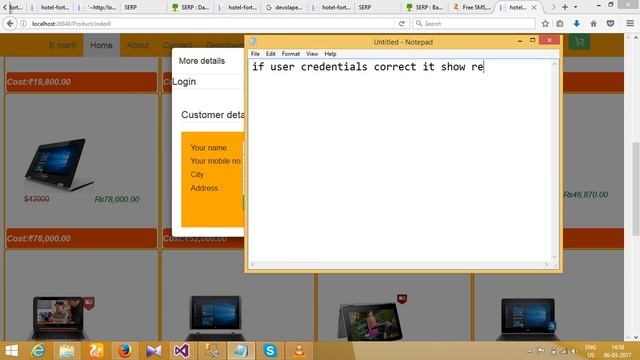Select the Home nav item
Image resolution: width=640 pixels, height=360 pixels.
tap(101, 45)
